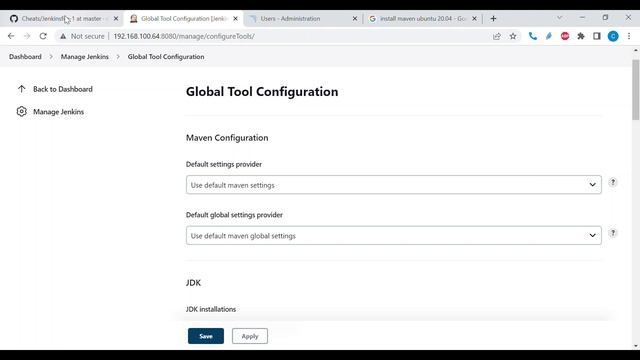
Task: Close the GitHub Cheats tab
Action: (116, 18)
